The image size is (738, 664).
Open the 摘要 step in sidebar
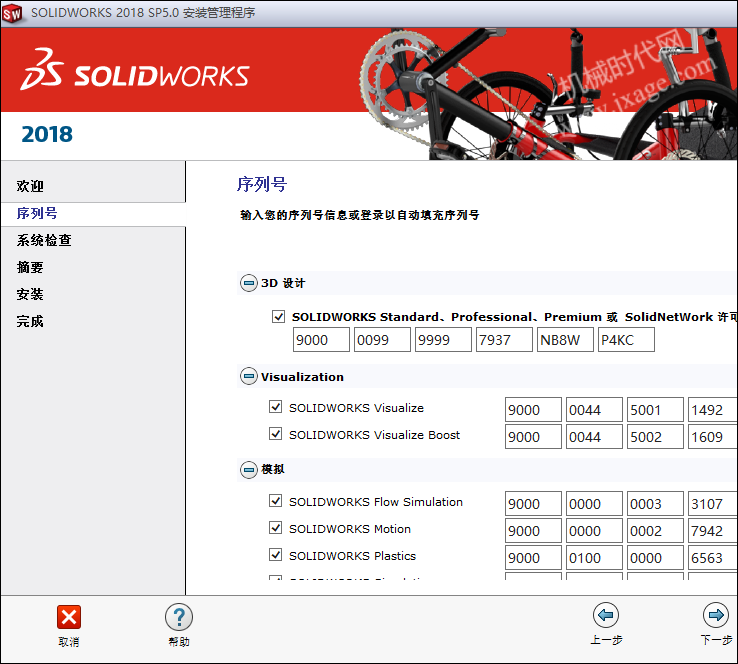pos(30,267)
